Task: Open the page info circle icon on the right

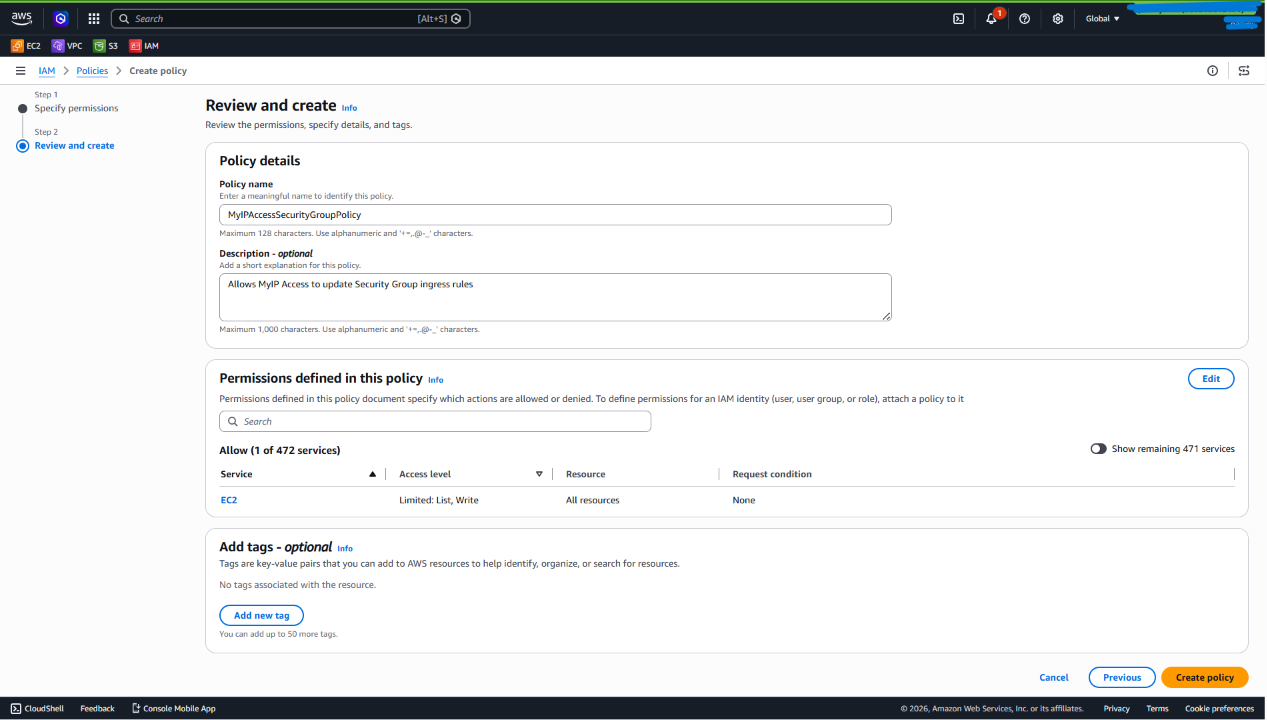Action: pos(1213,71)
